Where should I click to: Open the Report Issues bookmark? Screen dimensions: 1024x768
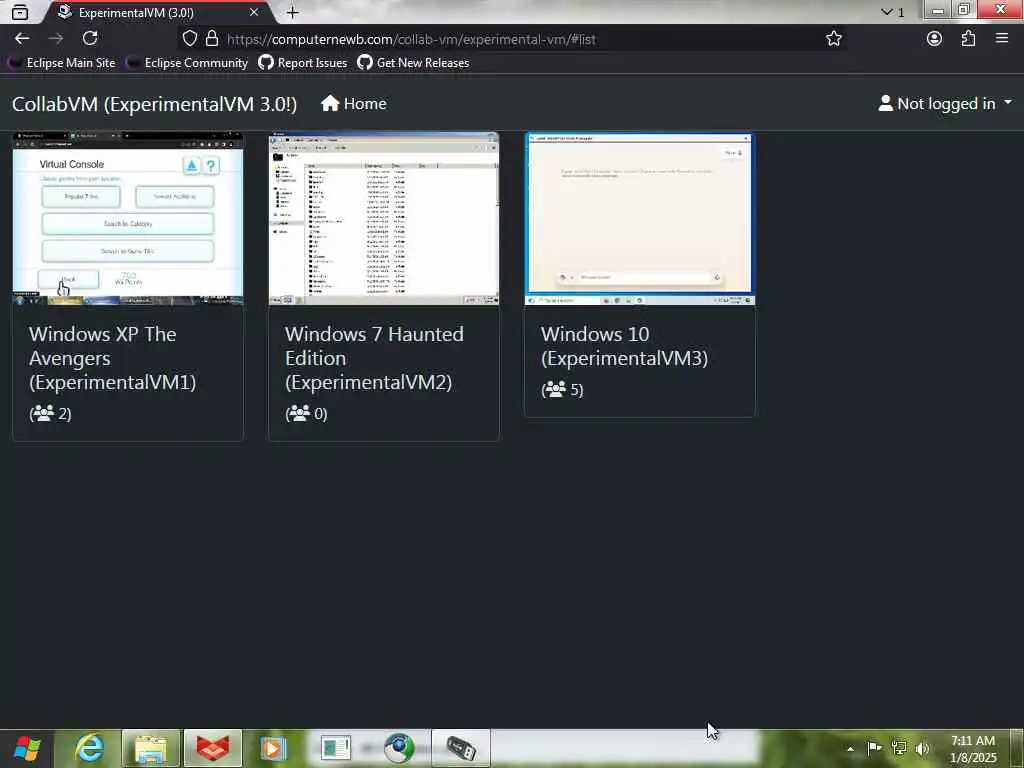pos(302,63)
